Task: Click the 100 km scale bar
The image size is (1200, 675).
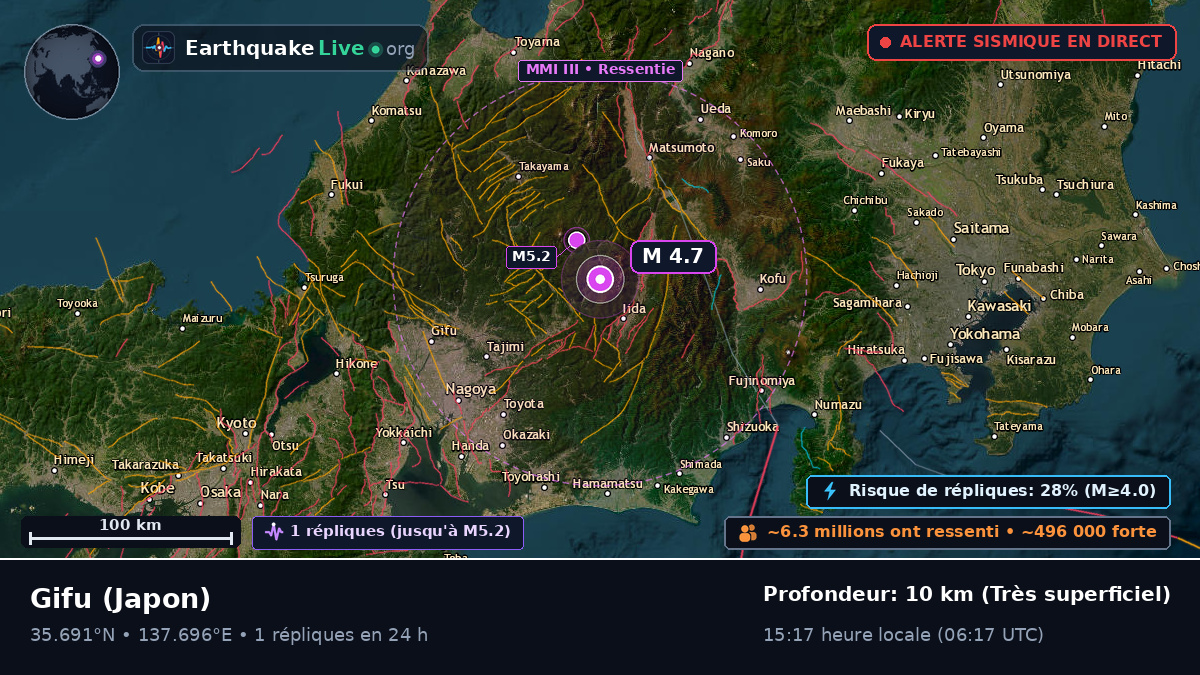Action: coord(131,531)
